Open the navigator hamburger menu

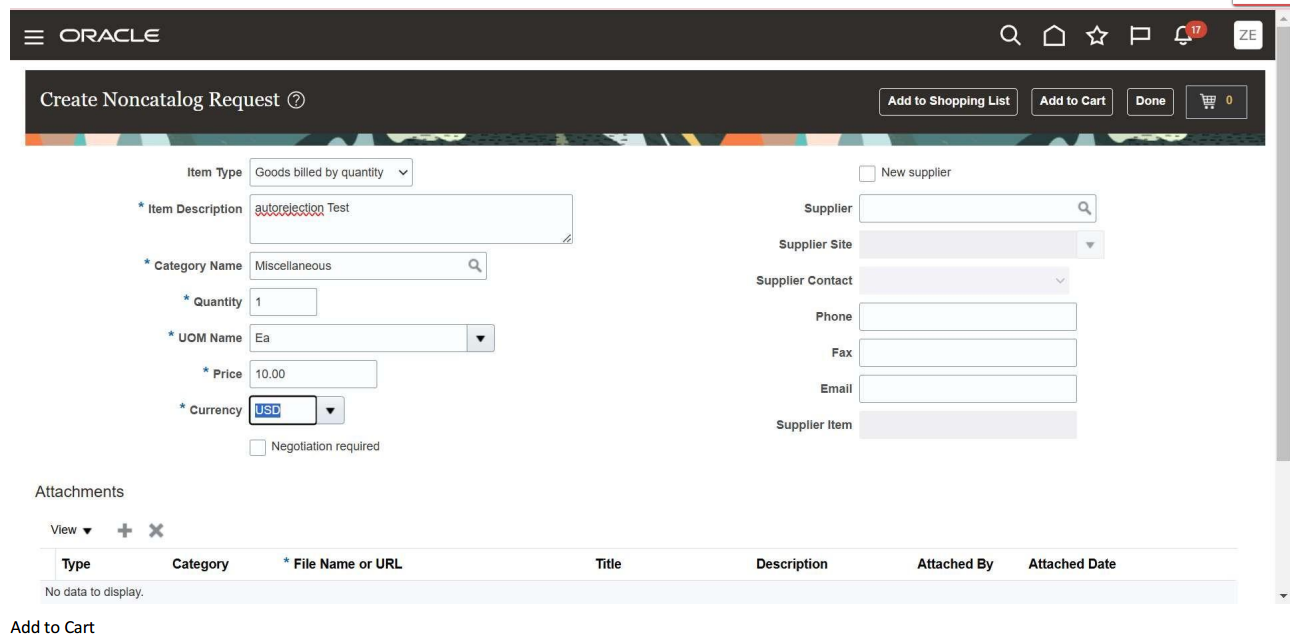point(32,36)
